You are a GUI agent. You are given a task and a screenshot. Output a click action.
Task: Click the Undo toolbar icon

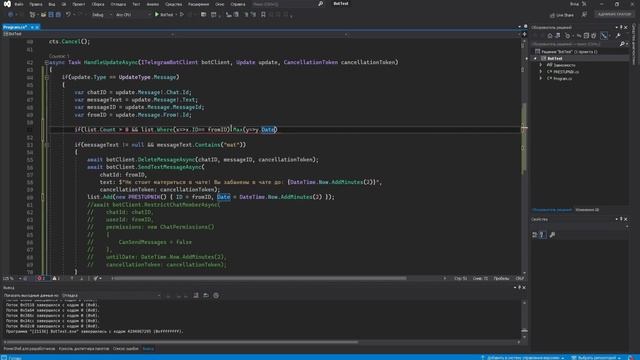68,15
